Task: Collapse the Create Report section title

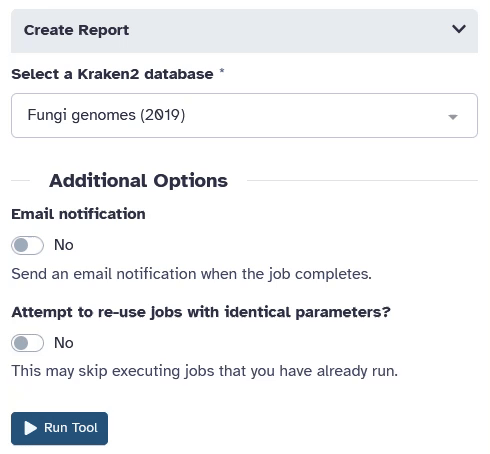Action: 76,30
